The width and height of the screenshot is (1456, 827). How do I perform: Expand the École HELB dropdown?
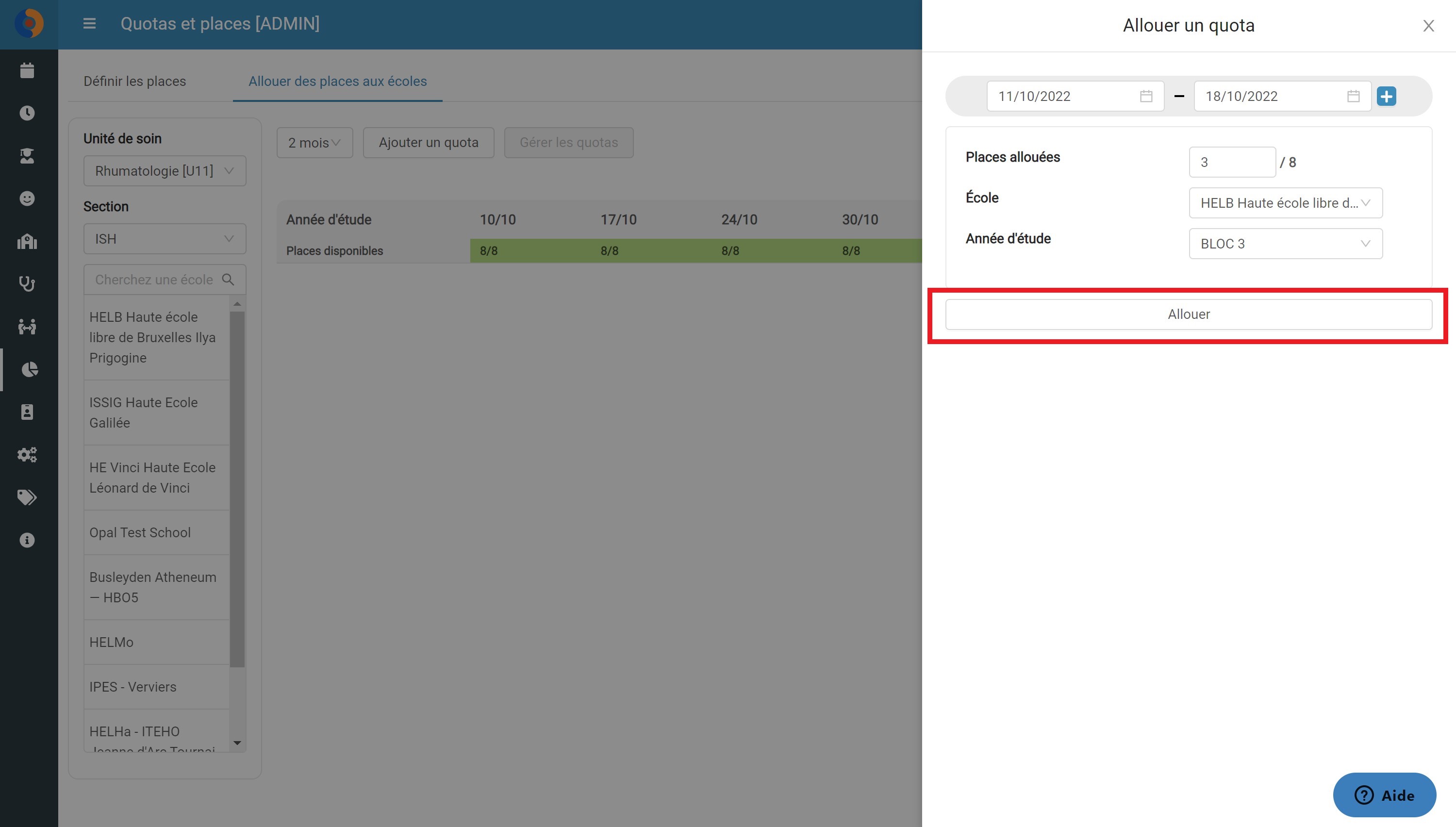1286,203
